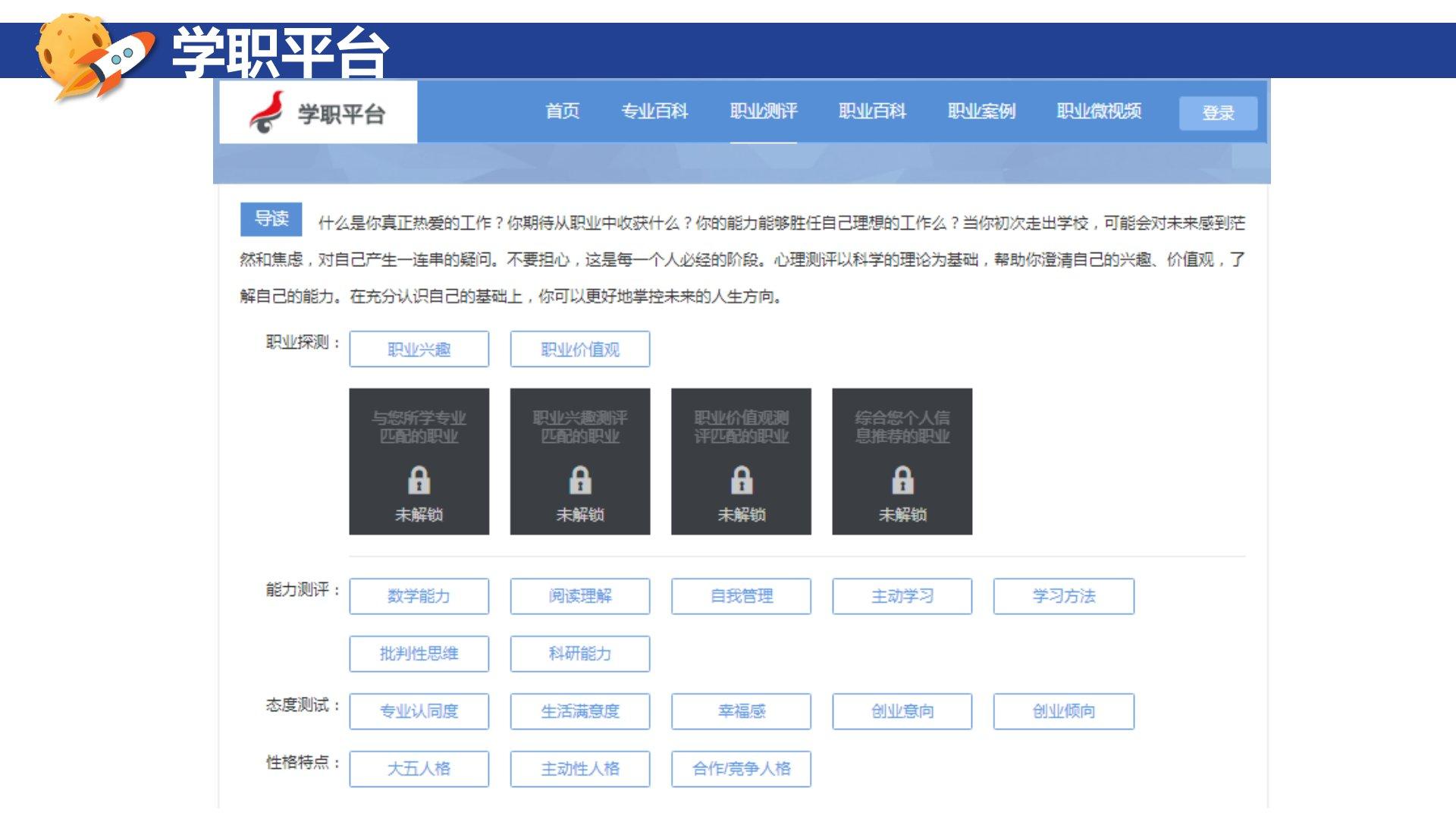Open the 学习方法 assessment
Image resolution: width=1456 pixels, height=819 pixels.
click(x=1063, y=596)
